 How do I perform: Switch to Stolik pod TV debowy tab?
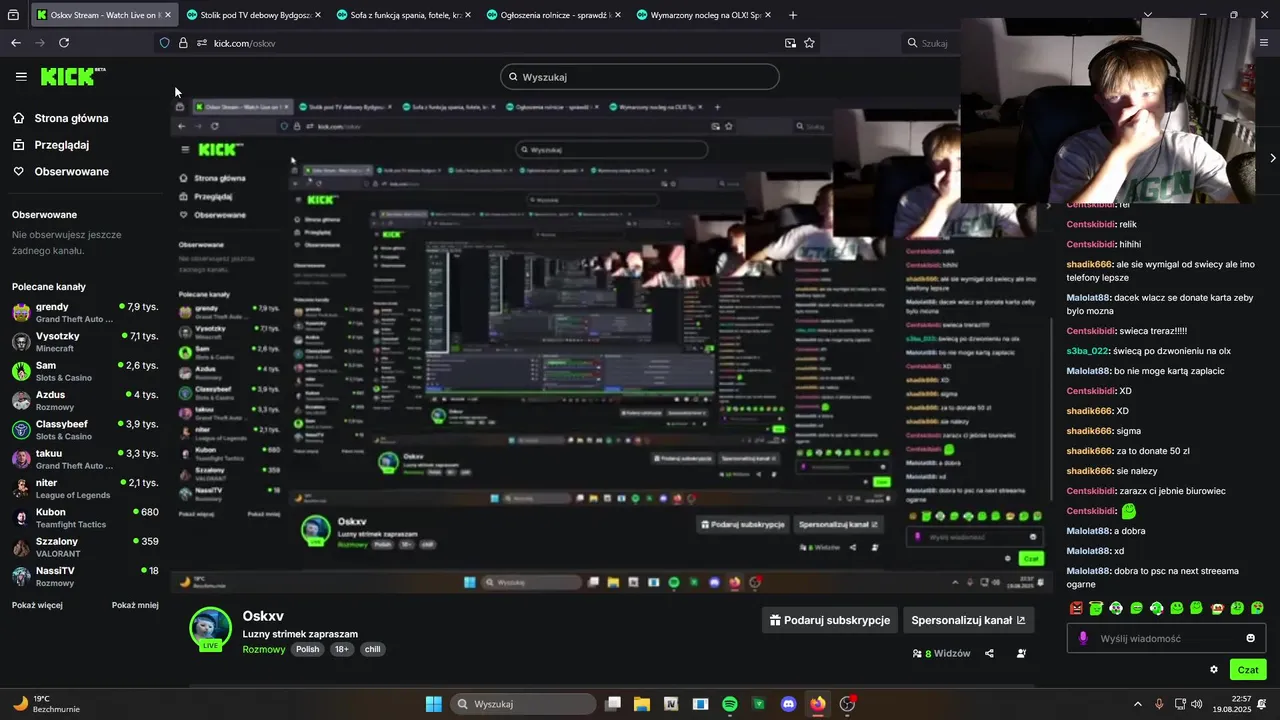(254, 15)
